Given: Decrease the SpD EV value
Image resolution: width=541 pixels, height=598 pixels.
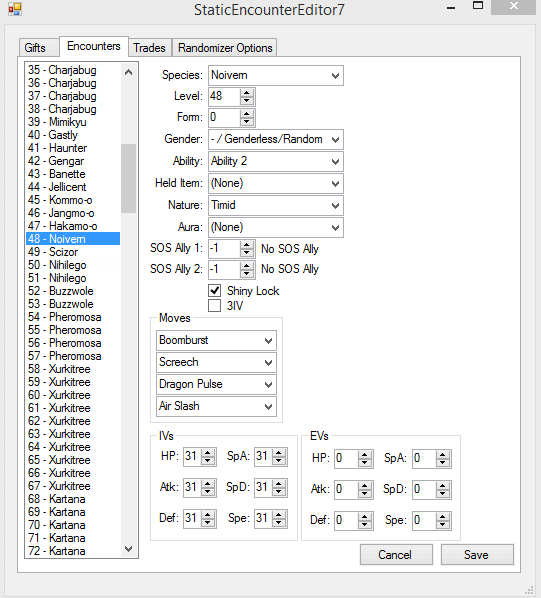Looking at the screenshot, I should [x=443, y=494].
